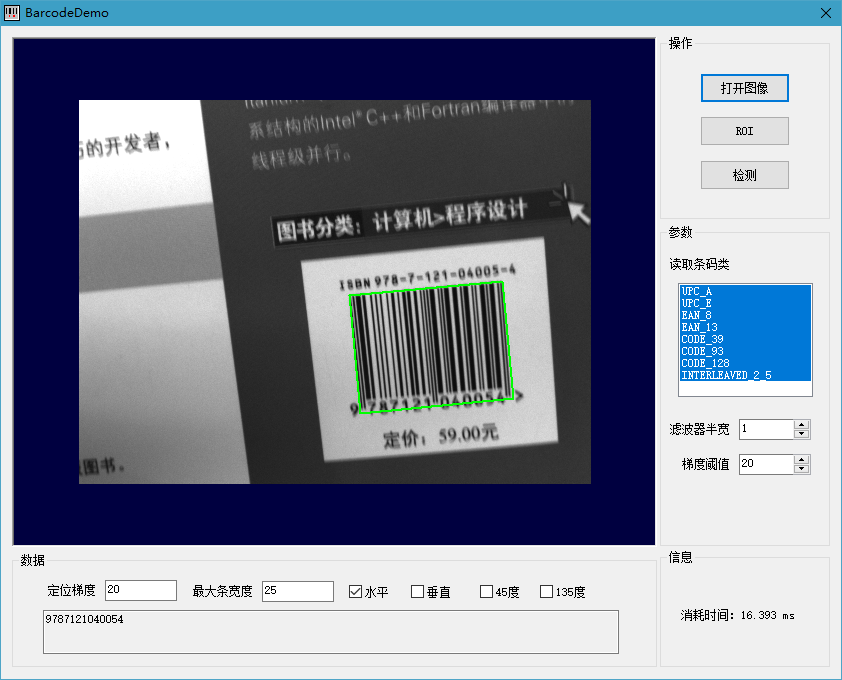The width and height of the screenshot is (842, 680).
Task: Click the 打开图像 button
Action: 744,88
